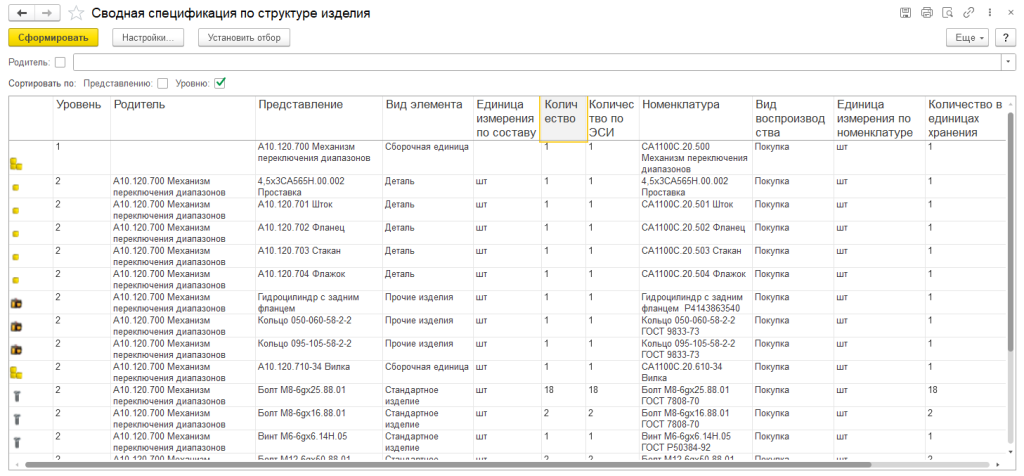This screenshot has height=476, width=1024.
Task: Open the three-dot vertical menu
Action: click(x=989, y=13)
